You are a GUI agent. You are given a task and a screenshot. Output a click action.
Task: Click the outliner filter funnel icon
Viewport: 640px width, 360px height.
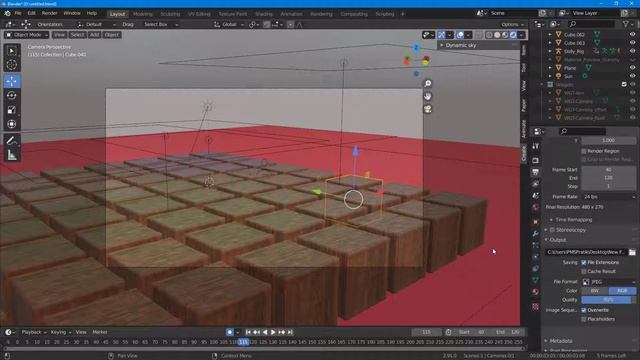tap(626, 24)
